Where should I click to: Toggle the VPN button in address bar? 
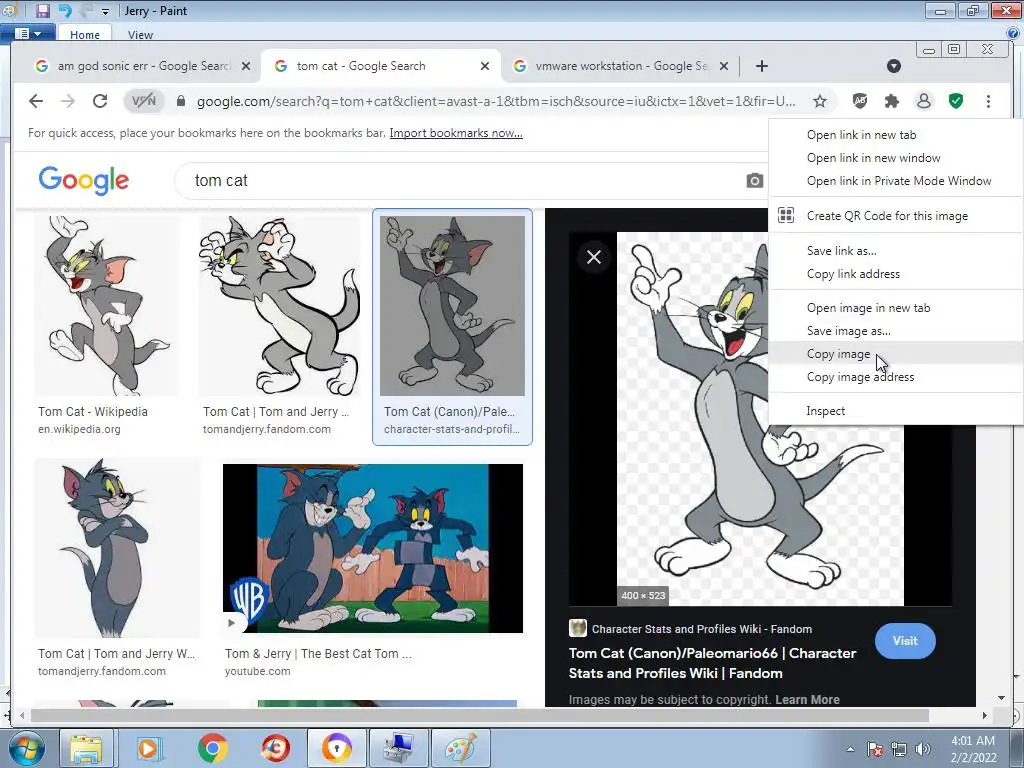click(x=144, y=101)
